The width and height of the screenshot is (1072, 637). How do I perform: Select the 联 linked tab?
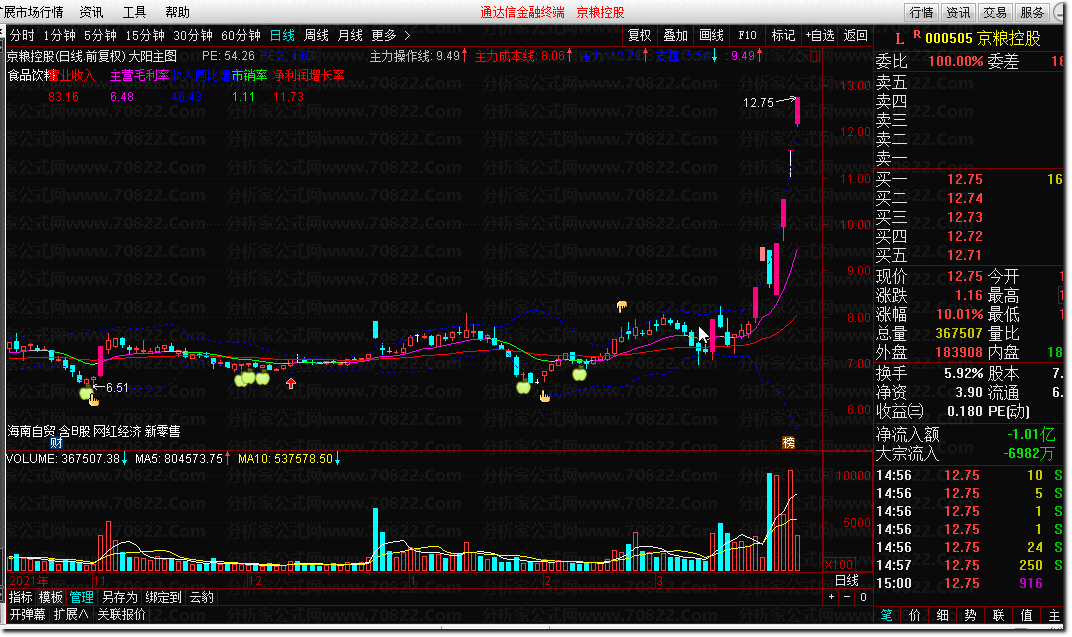(x=998, y=615)
